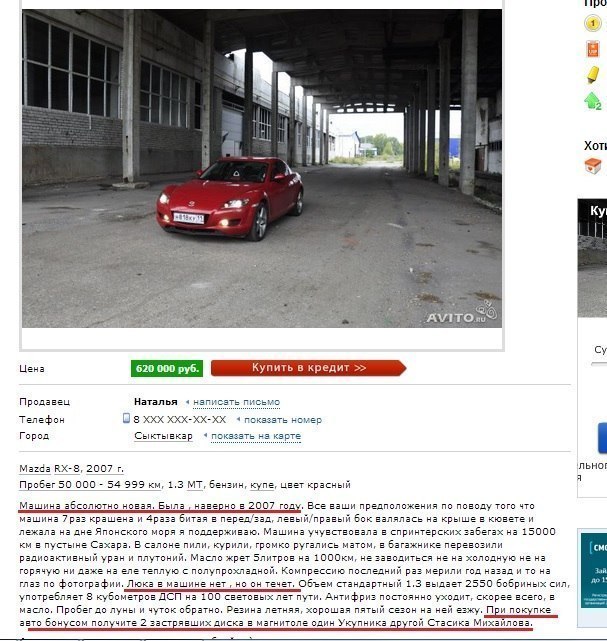Click the similar ad thumbnail in sidebar
Screen dimensions: 607x641
[592, 258]
